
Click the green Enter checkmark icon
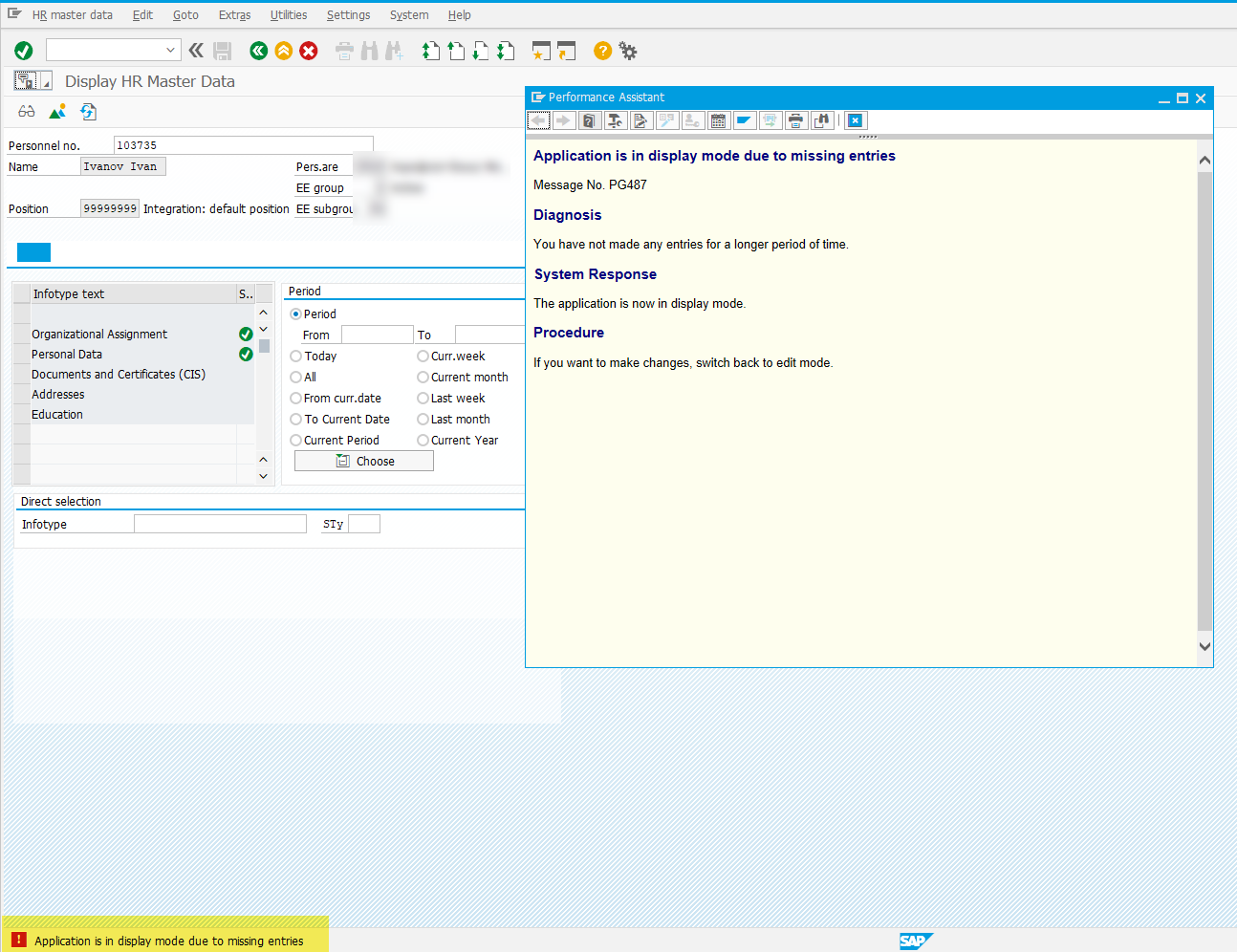(x=24, y=51)
